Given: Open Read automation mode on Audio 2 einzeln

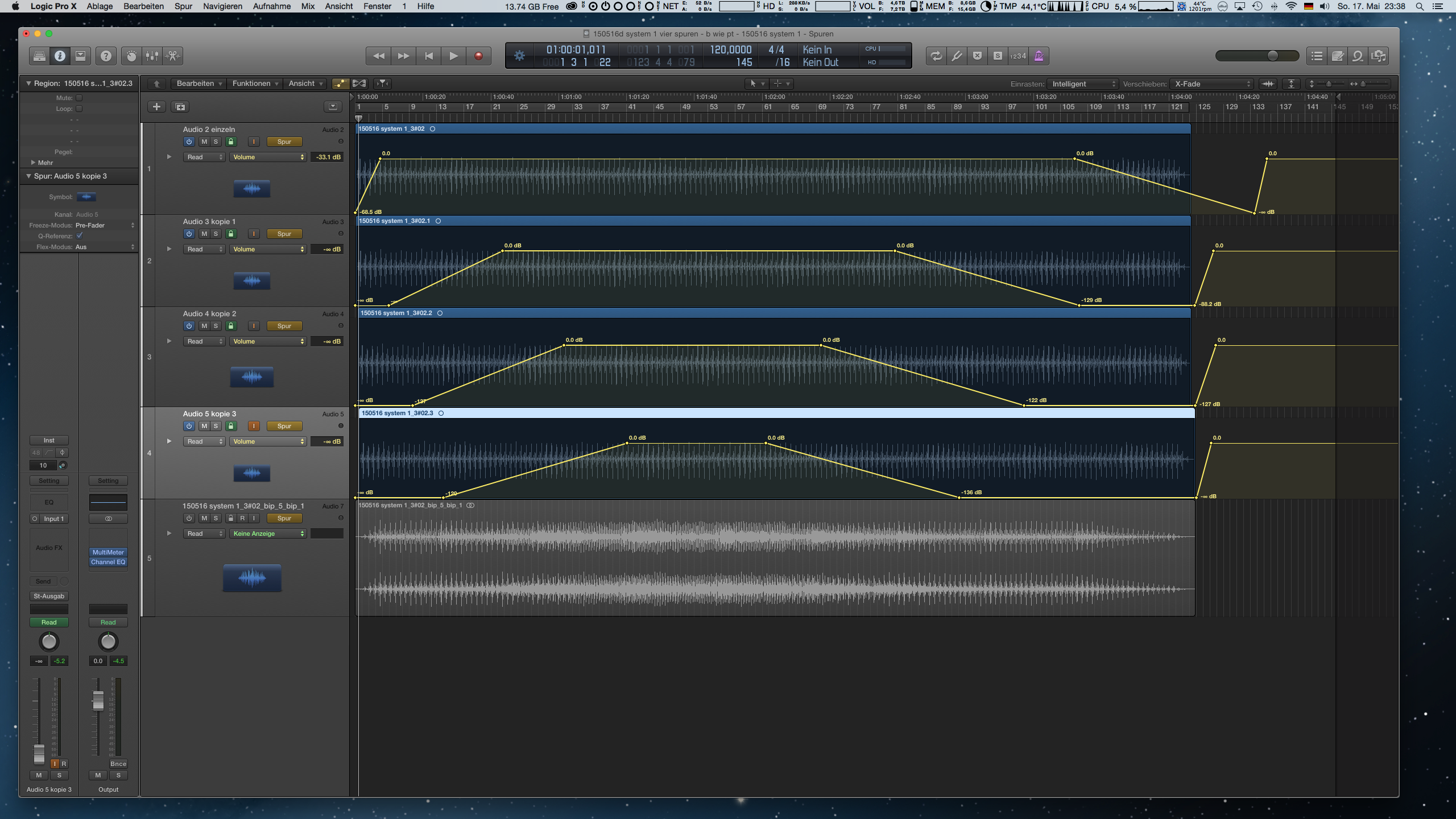Looking at the screenshot, I should pyautogui.click(x=204, y=157).
